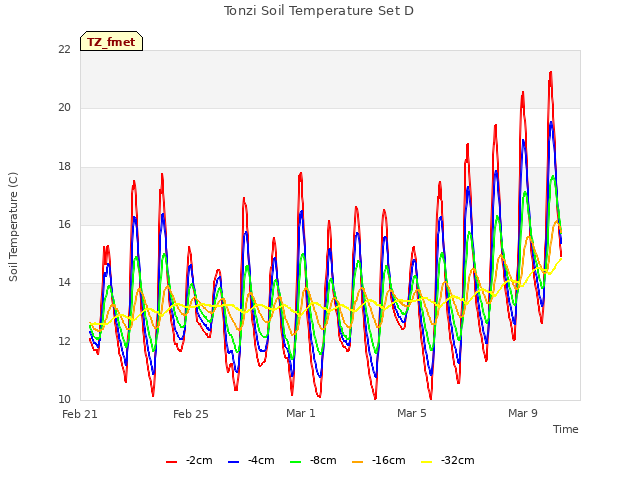The image size is (640, 480).
Task: Click the Soil Temperature (C) axis label
Action: pos(13,227)
